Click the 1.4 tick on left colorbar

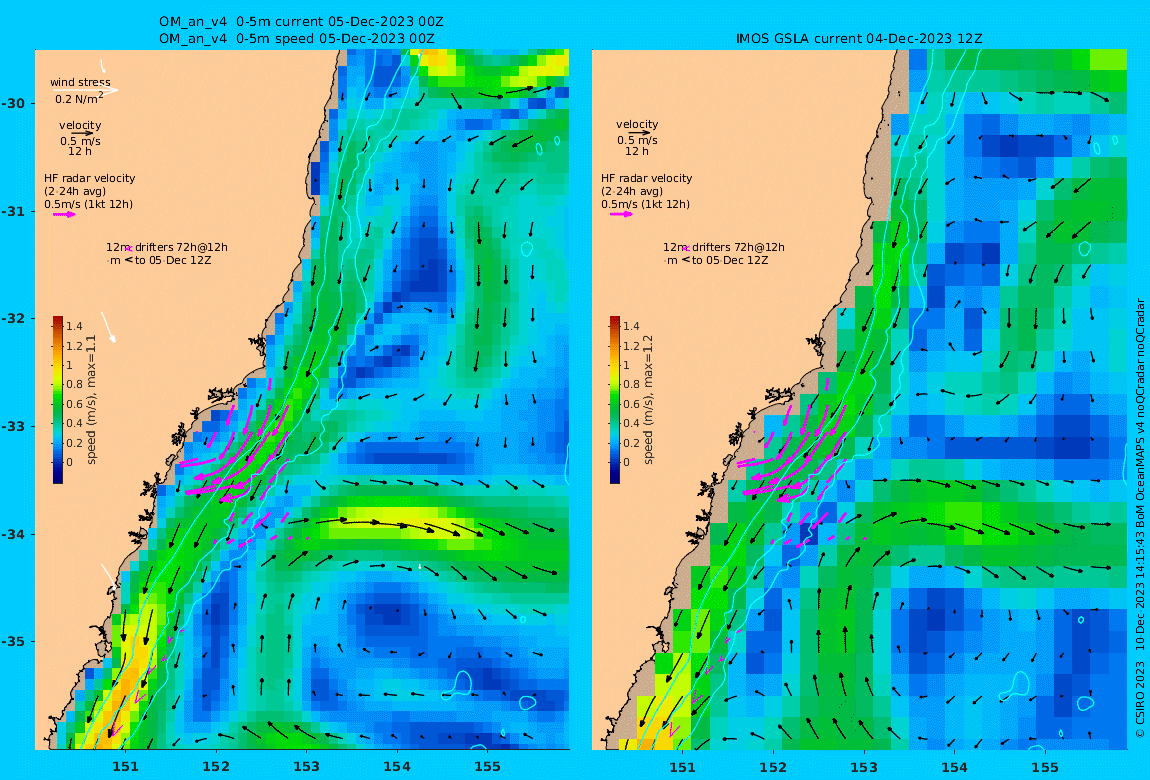tap(74, 326)
